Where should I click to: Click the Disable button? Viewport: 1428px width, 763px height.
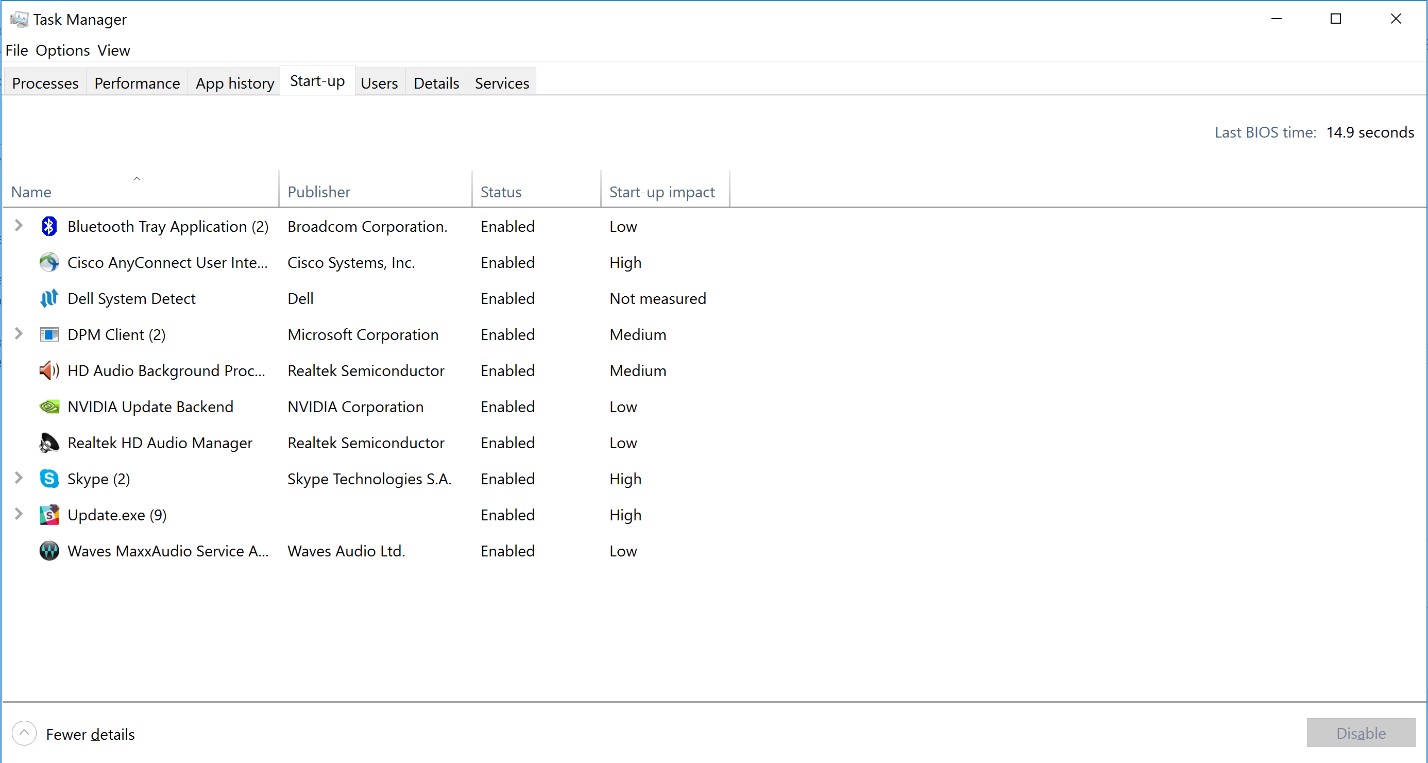[1361, 733]
